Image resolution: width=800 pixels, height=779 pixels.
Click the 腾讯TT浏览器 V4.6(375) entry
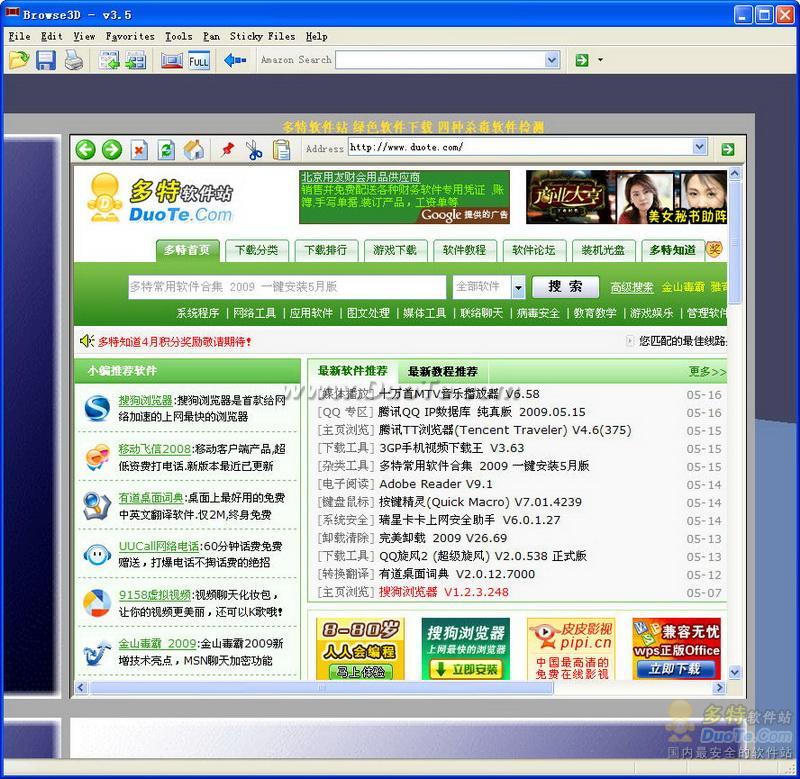pos(505,430)
